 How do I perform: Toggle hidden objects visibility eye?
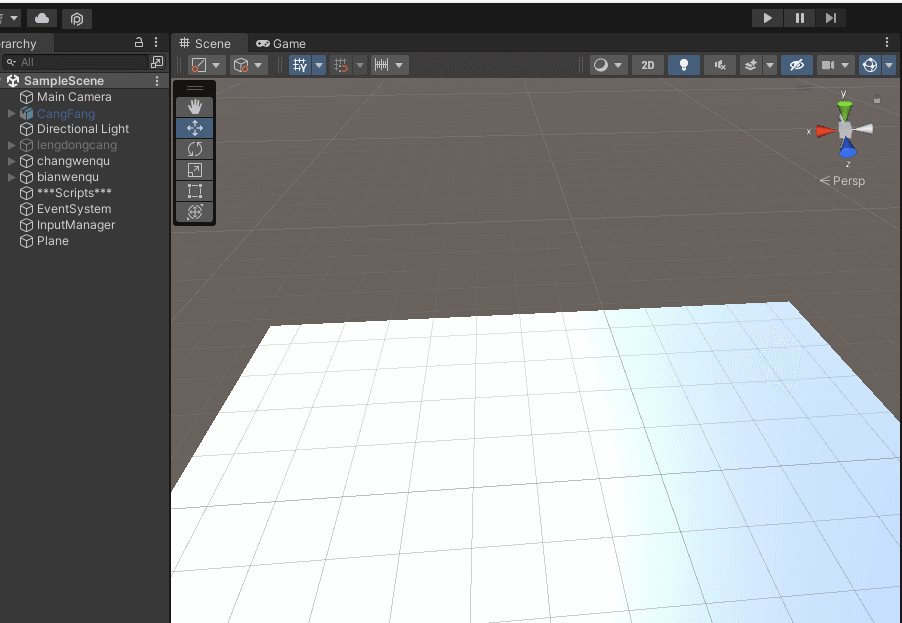pos(797,65)
